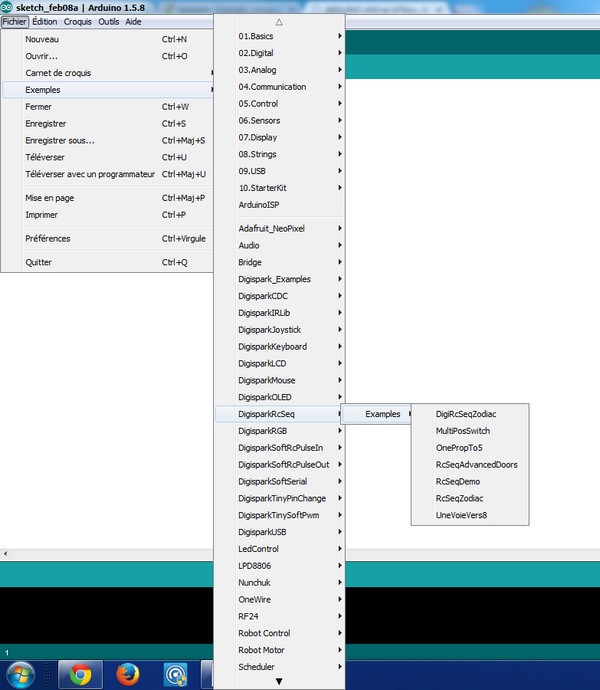Expand Digispark_Examples submenu
The width and height of the screenshot is (600, 690).
(280, 279)
